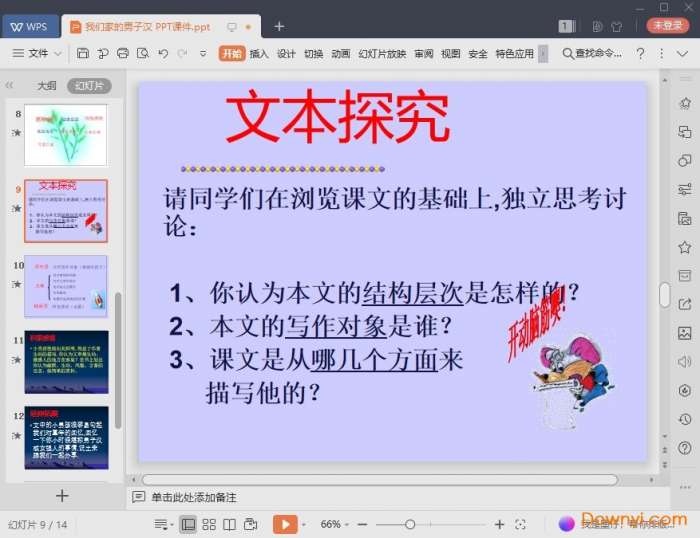The width and height of the screenshot is (700, 538).
Task: Open the 66% zoom level dropdown
Action: (334, 524)
